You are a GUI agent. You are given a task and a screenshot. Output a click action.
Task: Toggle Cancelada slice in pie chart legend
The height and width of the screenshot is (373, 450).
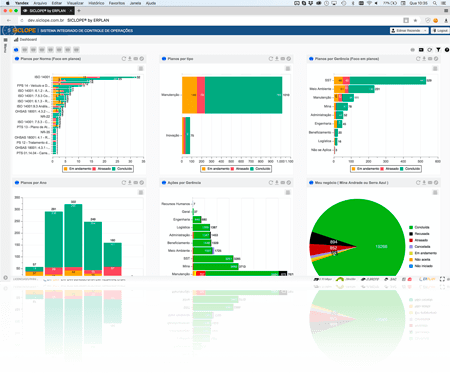click(x=420, y=247)
